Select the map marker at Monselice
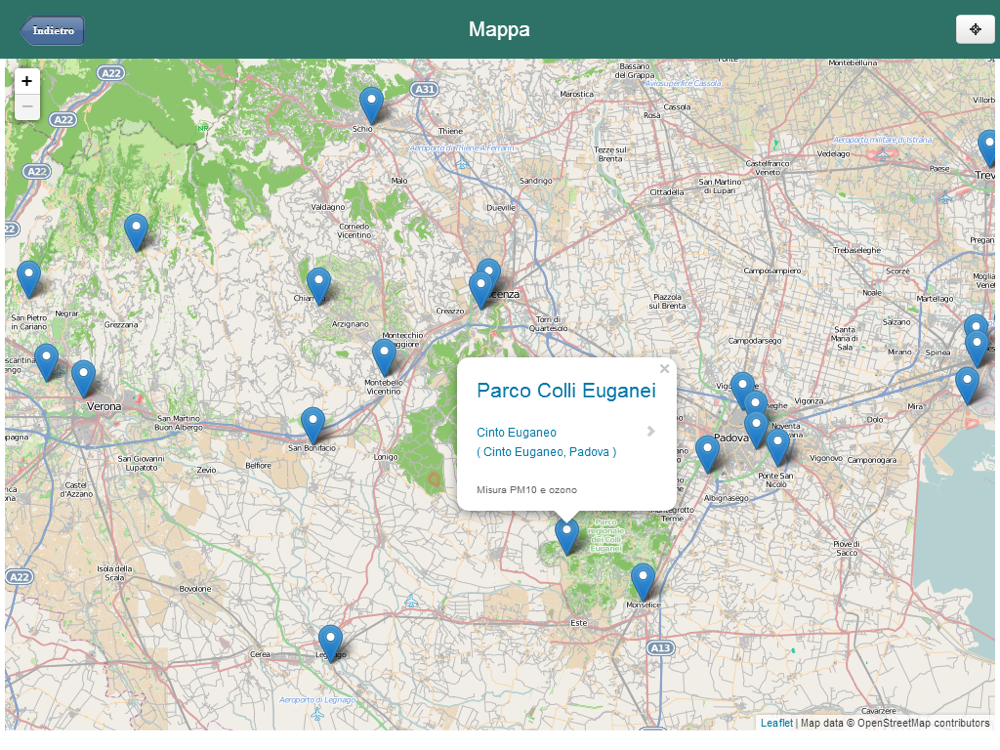 point(643,582)
